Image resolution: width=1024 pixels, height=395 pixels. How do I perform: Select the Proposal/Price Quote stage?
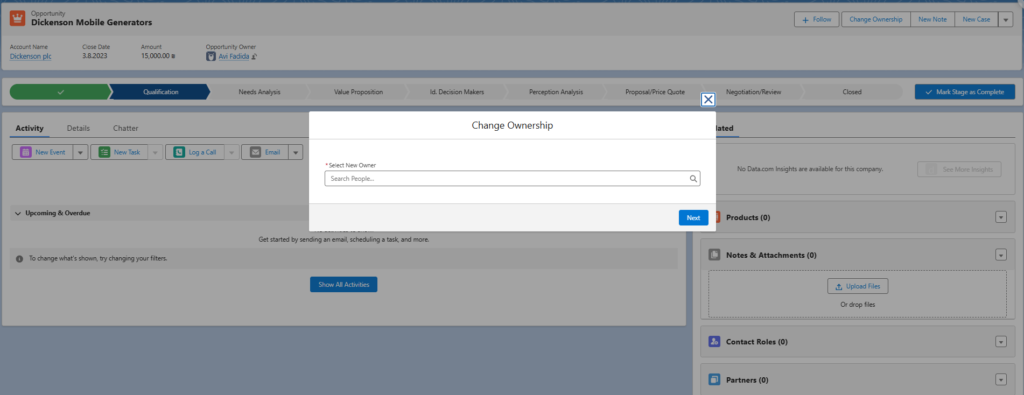coord(655,92)
